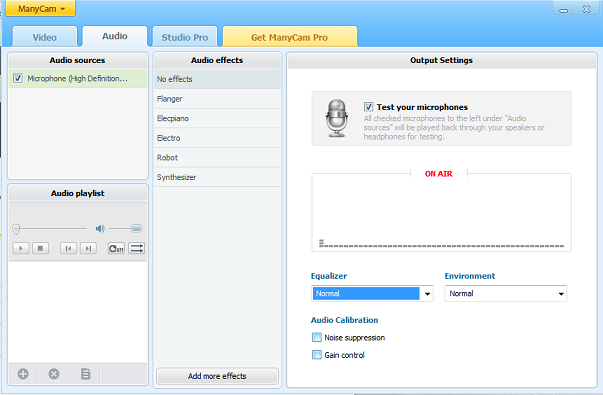Skip to previous playlist track
The image size is (603, 395).
pos(68,248)
